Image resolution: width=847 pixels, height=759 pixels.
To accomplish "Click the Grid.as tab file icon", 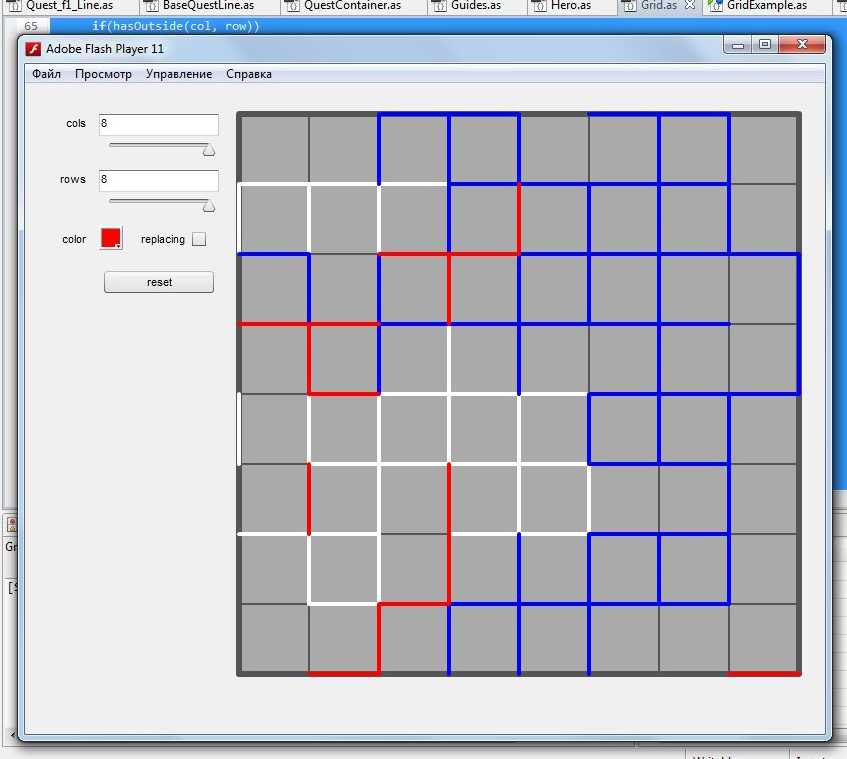I will pos(629,6).
